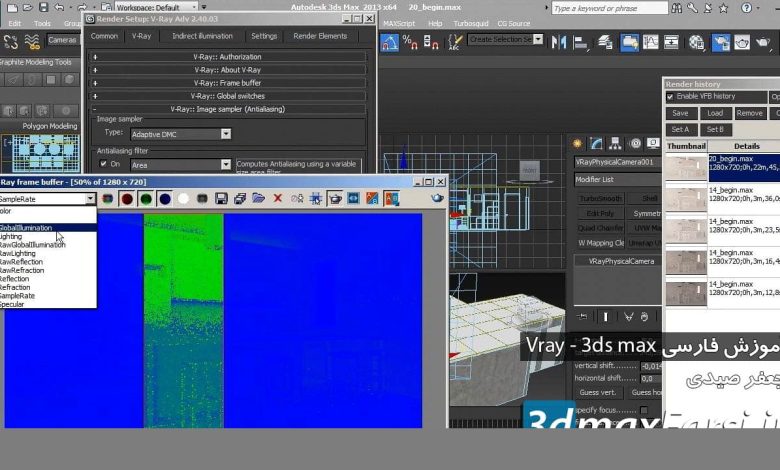The image size is (780, 470).
Task: Click A/B horizontal compare icon in frame buffer
Action: click(391, 199)
